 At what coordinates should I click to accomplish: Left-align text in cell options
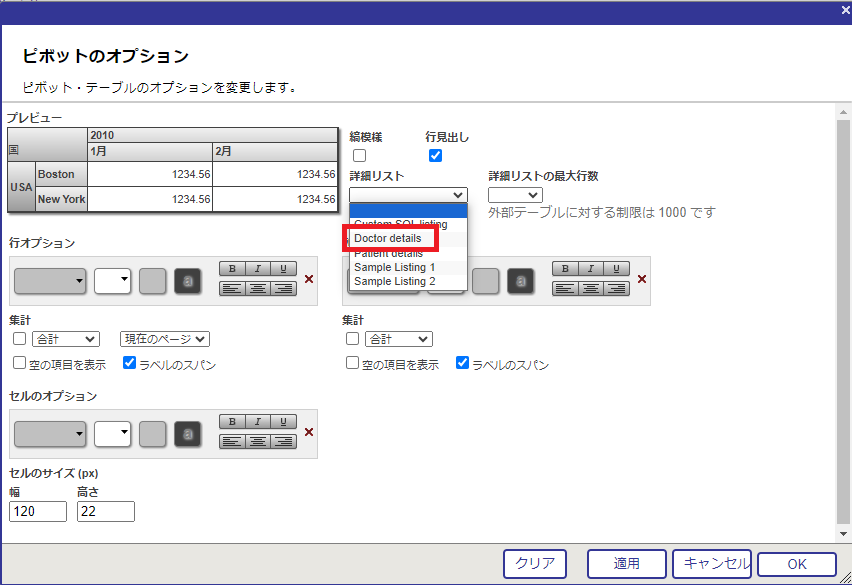click(232, 441)
